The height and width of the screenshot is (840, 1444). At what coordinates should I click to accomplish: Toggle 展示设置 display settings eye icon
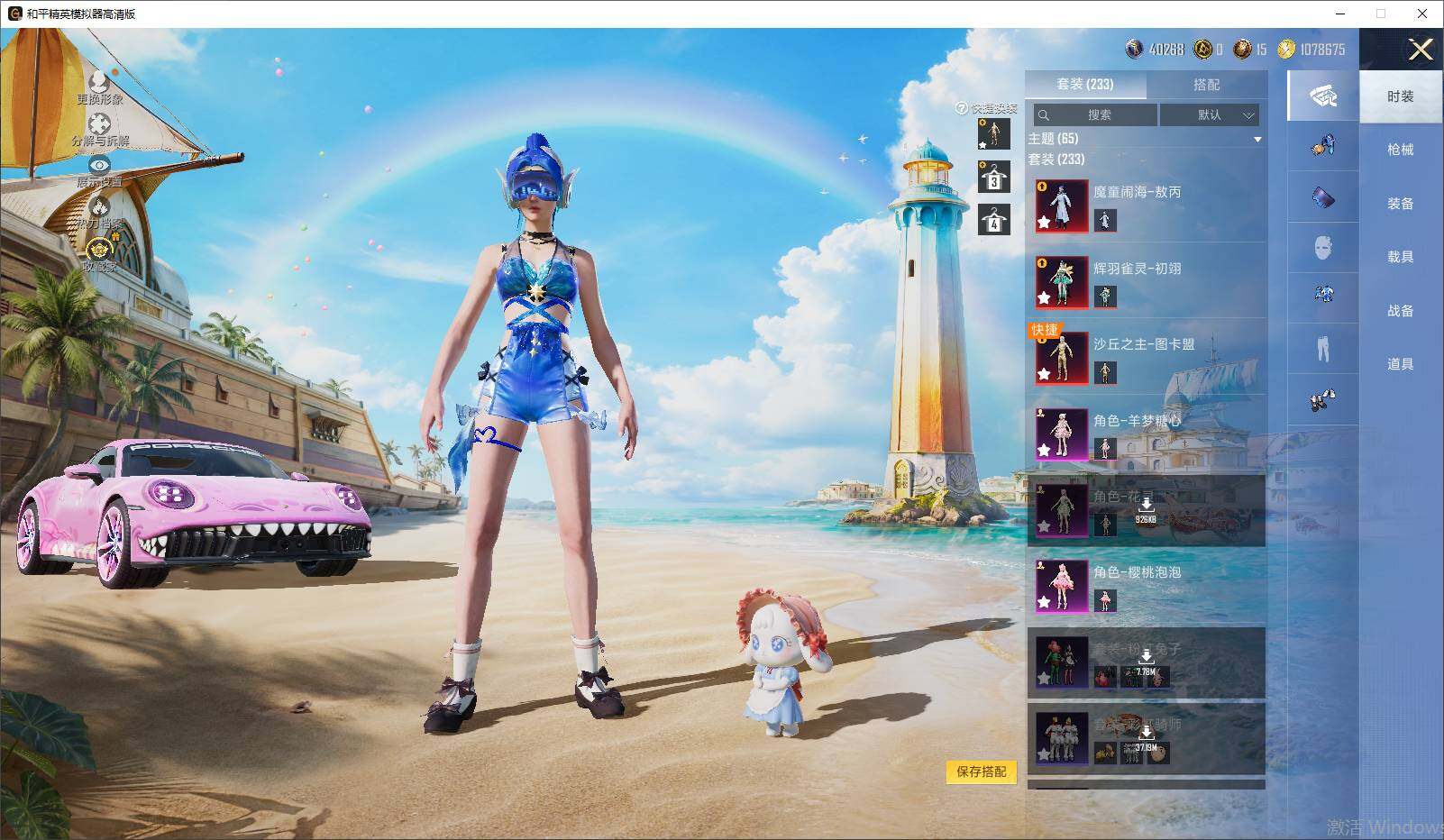(x=99, y=165)
